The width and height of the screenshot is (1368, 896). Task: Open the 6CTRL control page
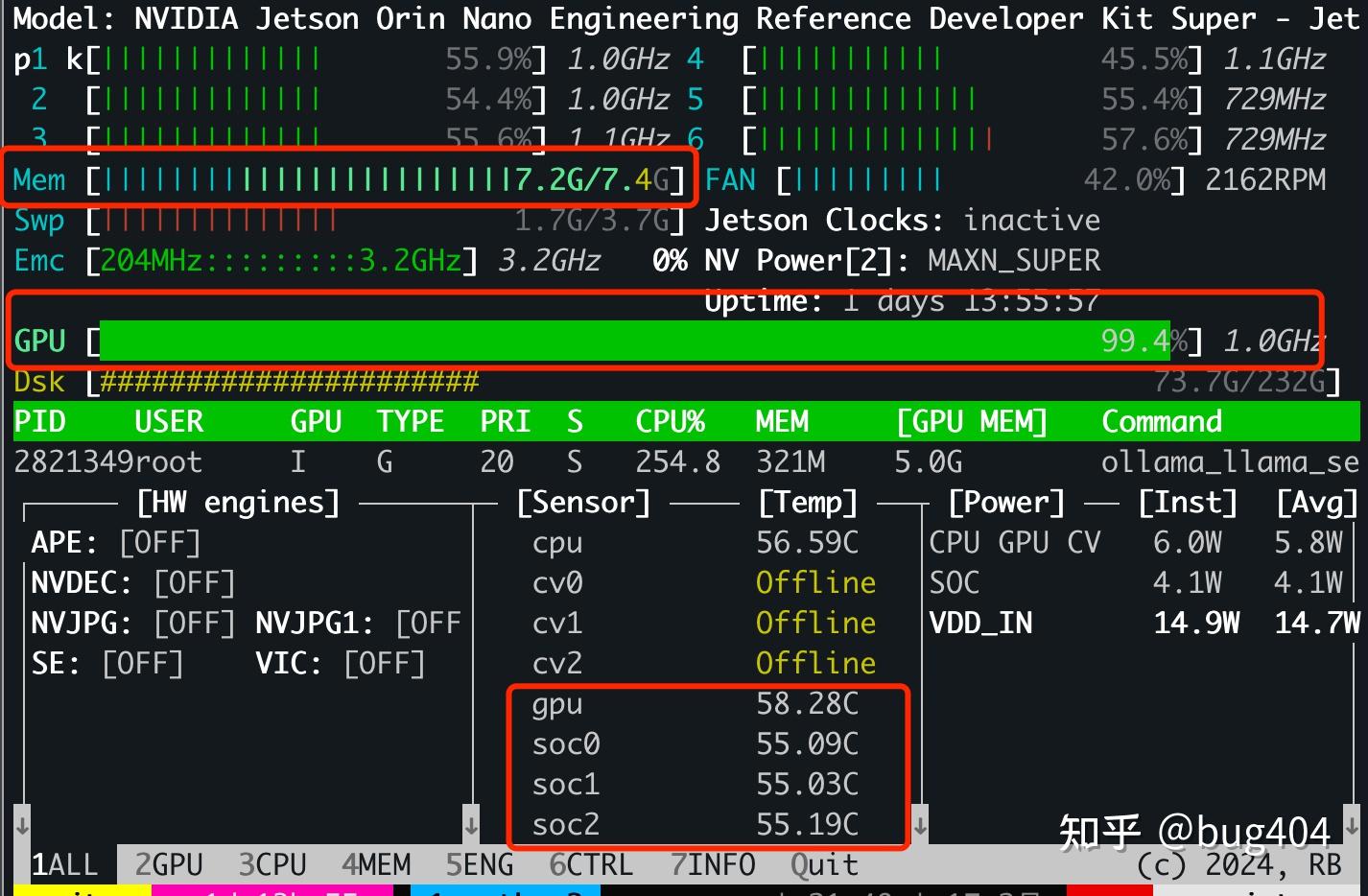(x=592, y=864)
